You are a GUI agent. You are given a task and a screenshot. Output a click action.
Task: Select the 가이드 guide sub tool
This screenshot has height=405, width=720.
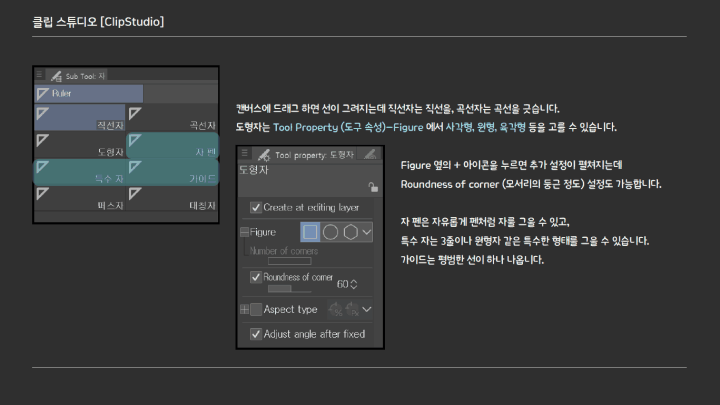pos(172,172)
